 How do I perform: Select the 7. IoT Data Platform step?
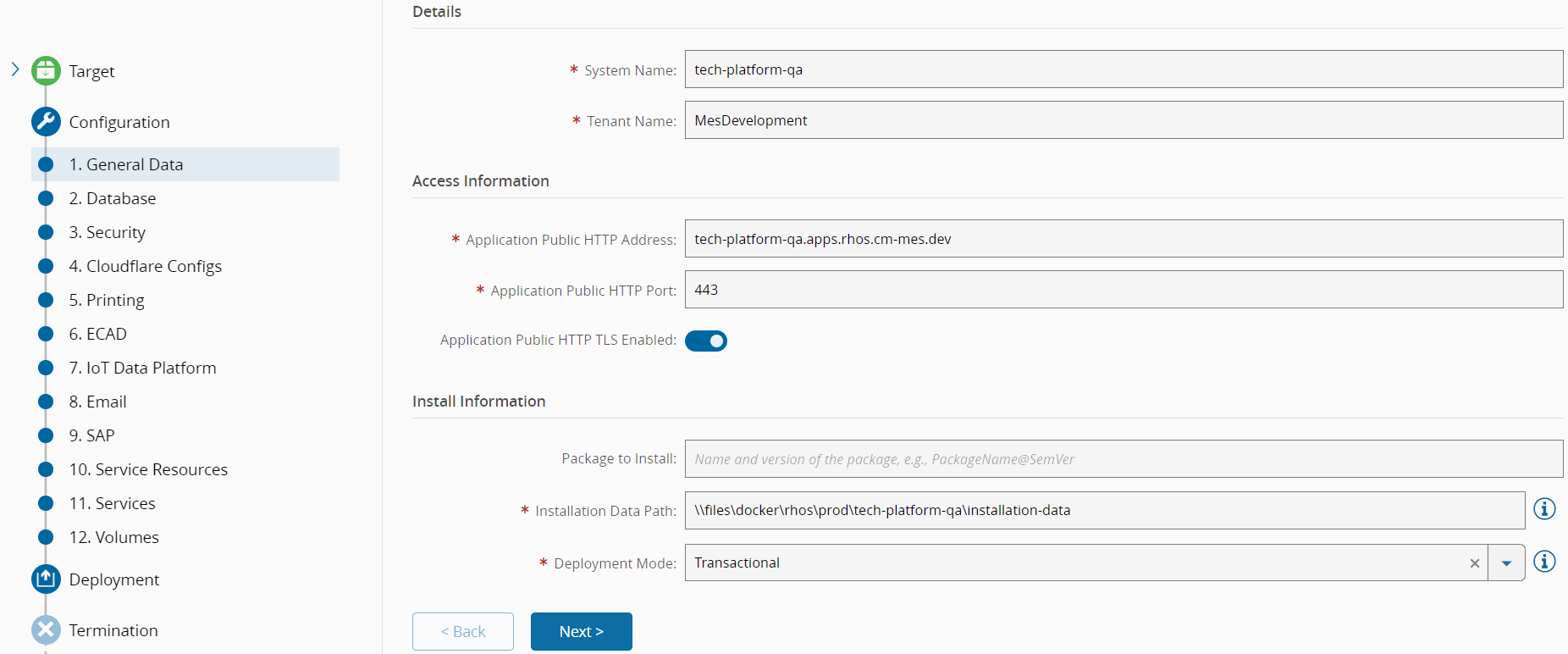[142, 368]
